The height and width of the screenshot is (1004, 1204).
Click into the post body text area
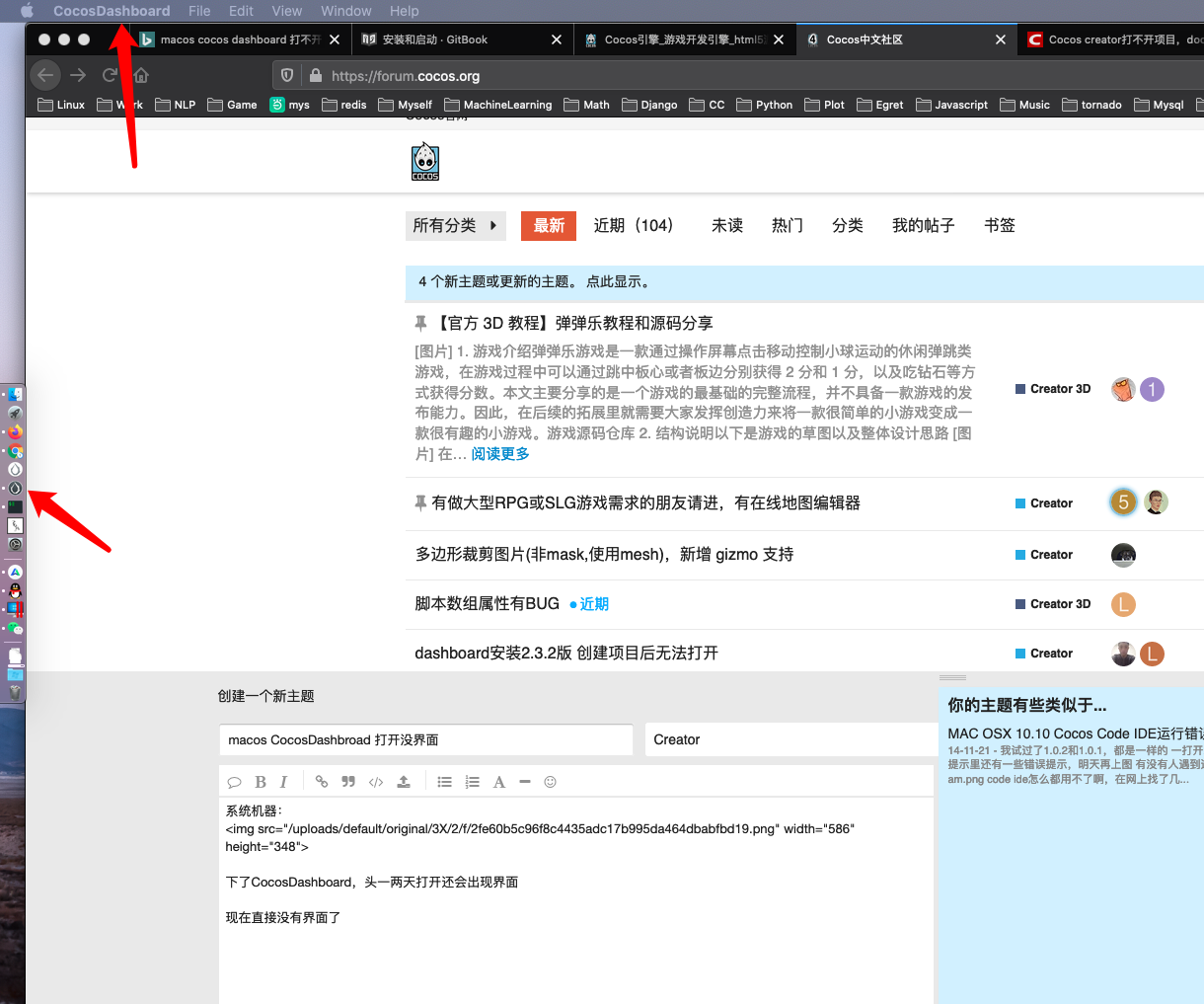(576, 899)
